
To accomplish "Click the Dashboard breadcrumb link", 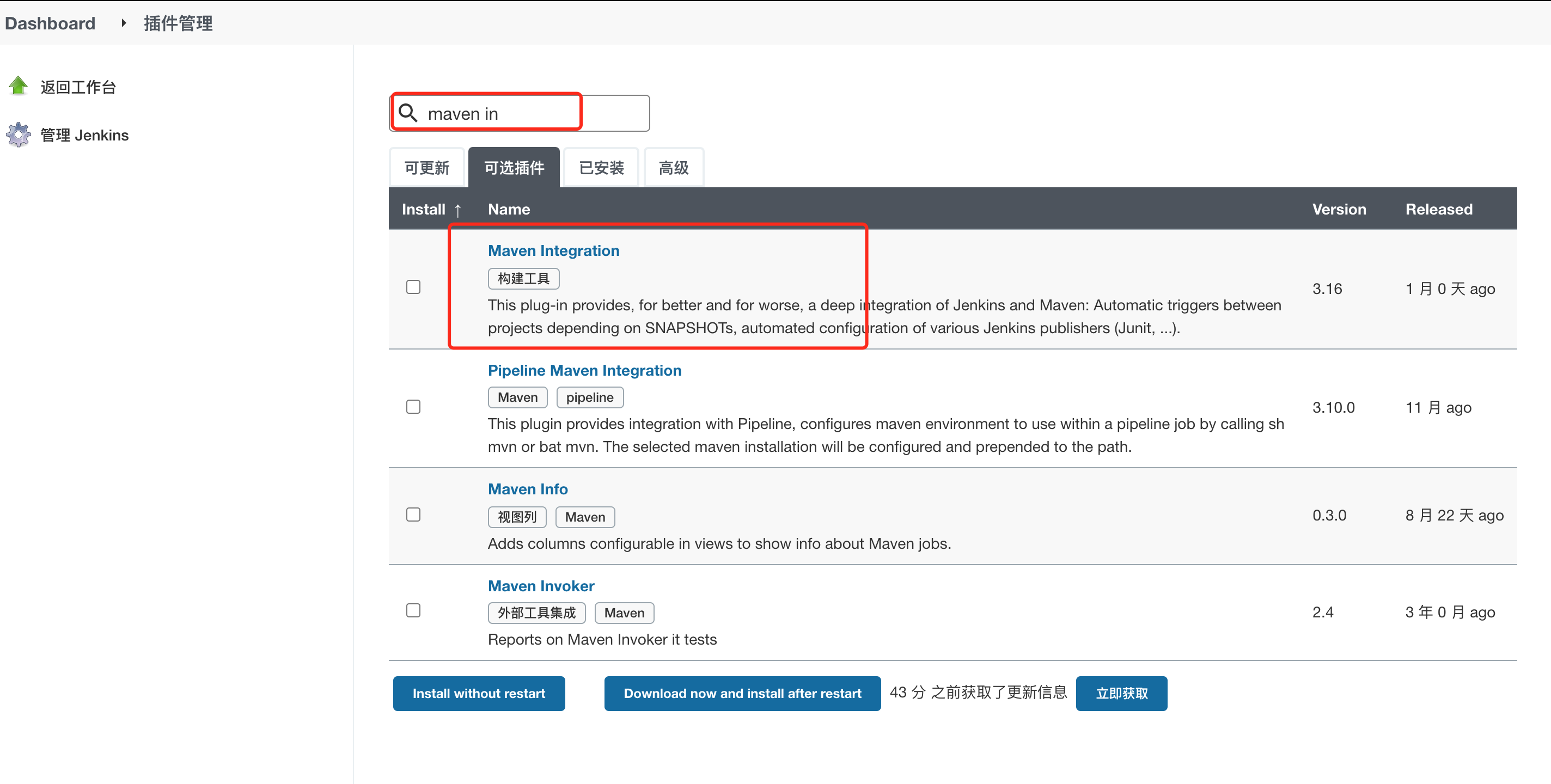I will pos(50,23).
